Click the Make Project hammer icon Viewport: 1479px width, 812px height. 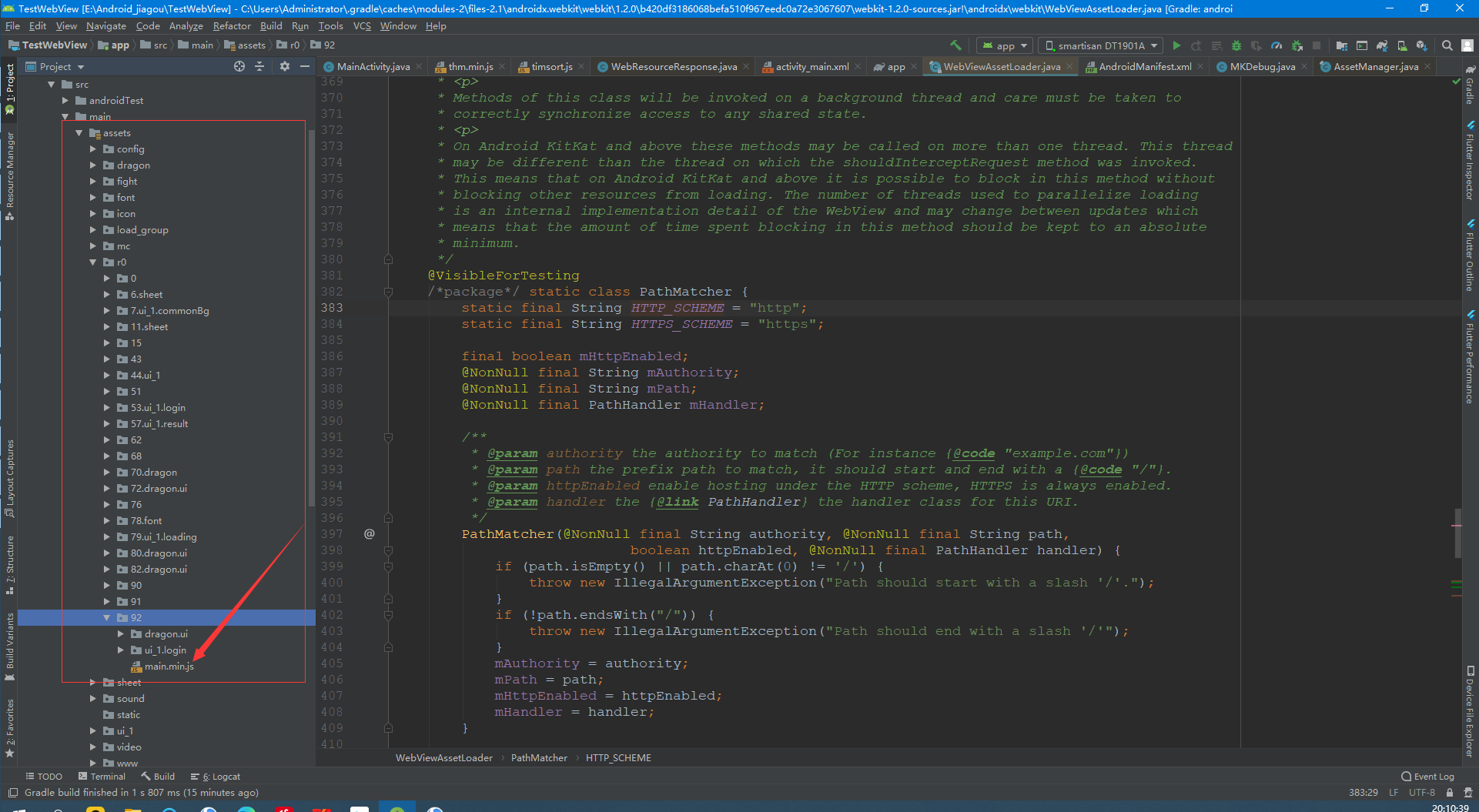coord(955,45)
